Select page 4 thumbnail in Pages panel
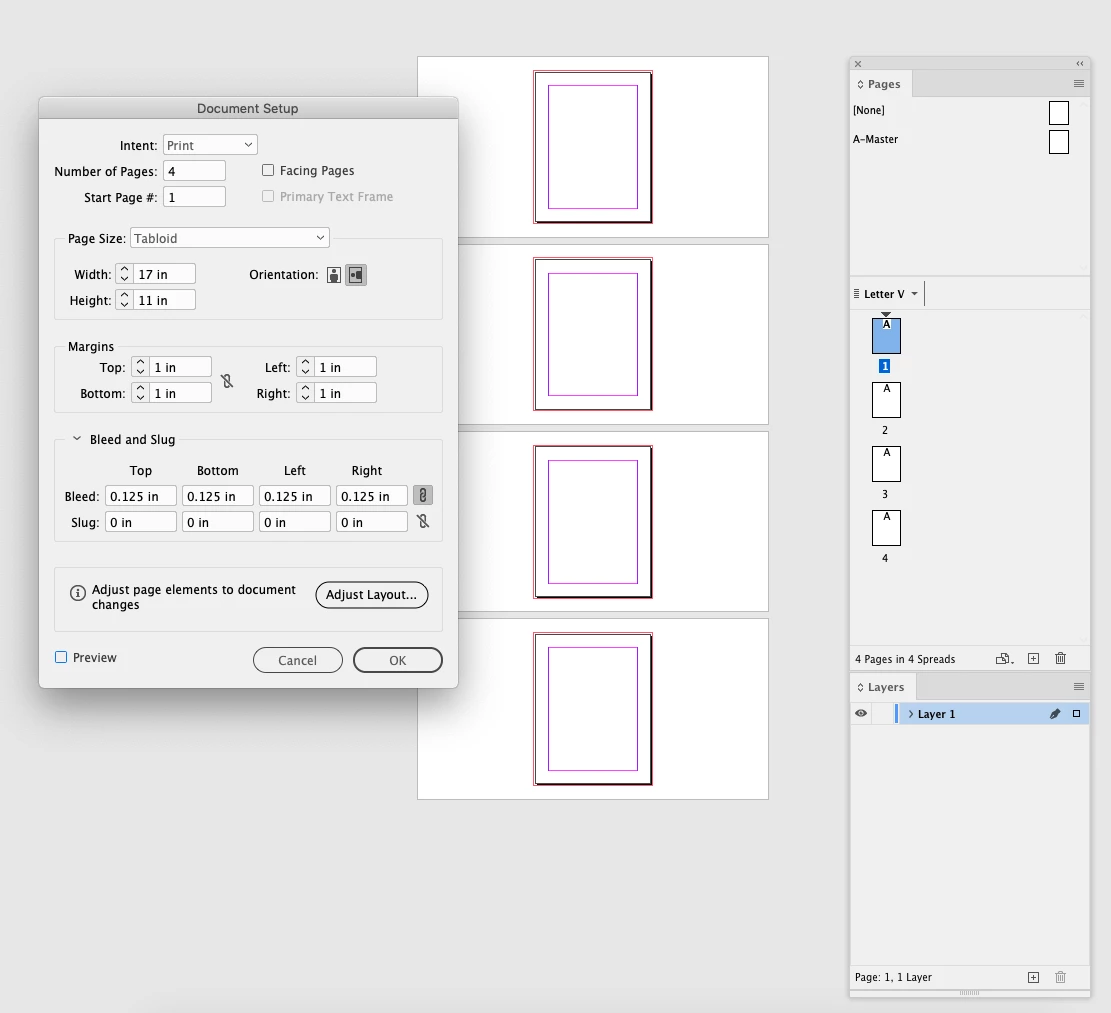The width and height of the screenshot is (1111, 1013). click(x=886, y=528)
